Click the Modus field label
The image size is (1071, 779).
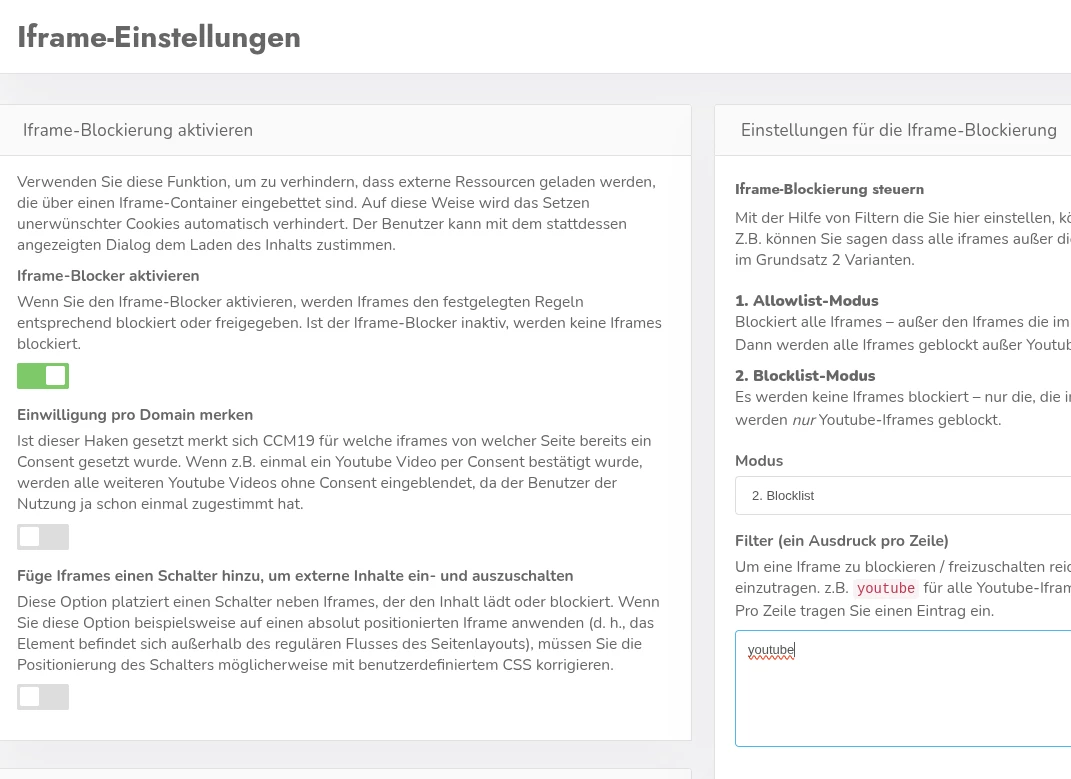pyautogui.click(x=759, y=461)
